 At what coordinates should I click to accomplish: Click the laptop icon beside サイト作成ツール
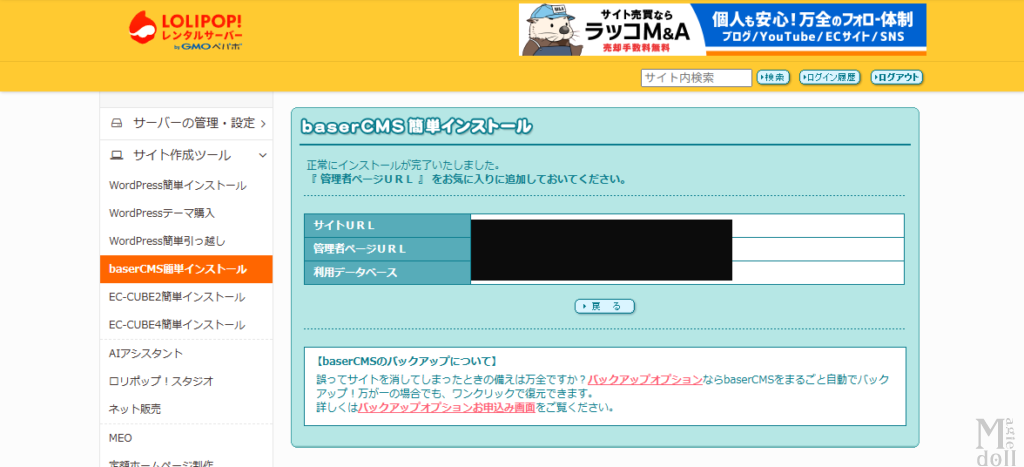(116, 155)
